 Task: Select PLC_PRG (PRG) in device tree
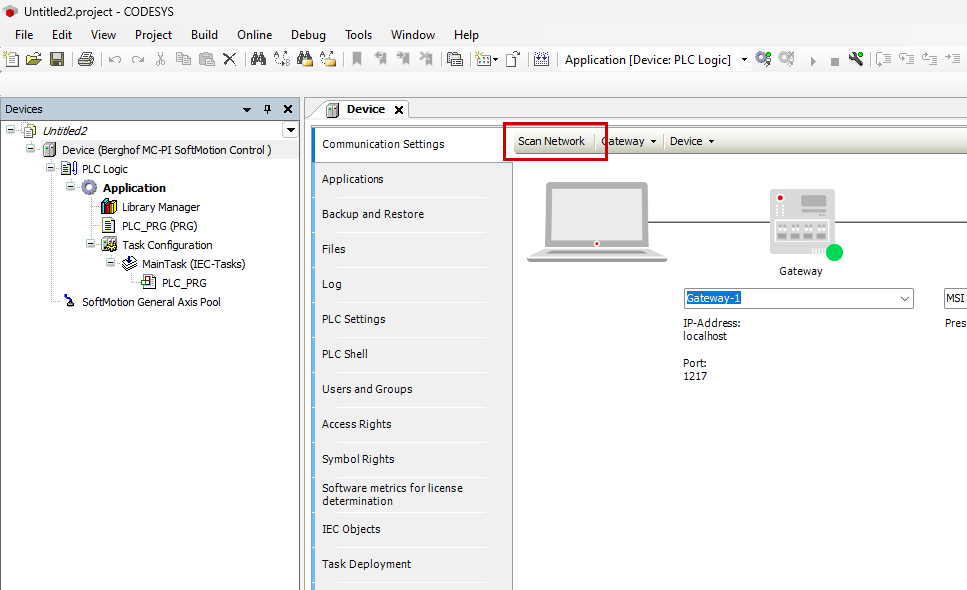(x=160, y=226)
